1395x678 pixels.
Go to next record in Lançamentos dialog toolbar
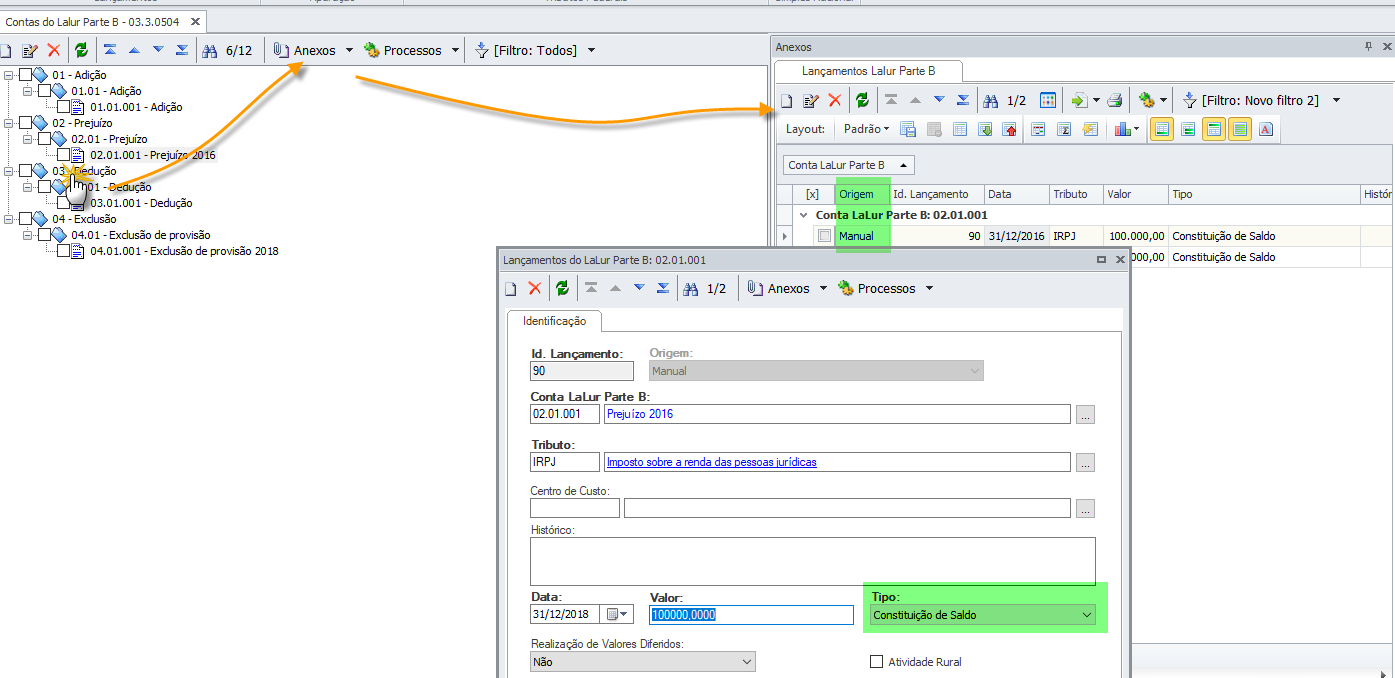(x=639, y=288)
